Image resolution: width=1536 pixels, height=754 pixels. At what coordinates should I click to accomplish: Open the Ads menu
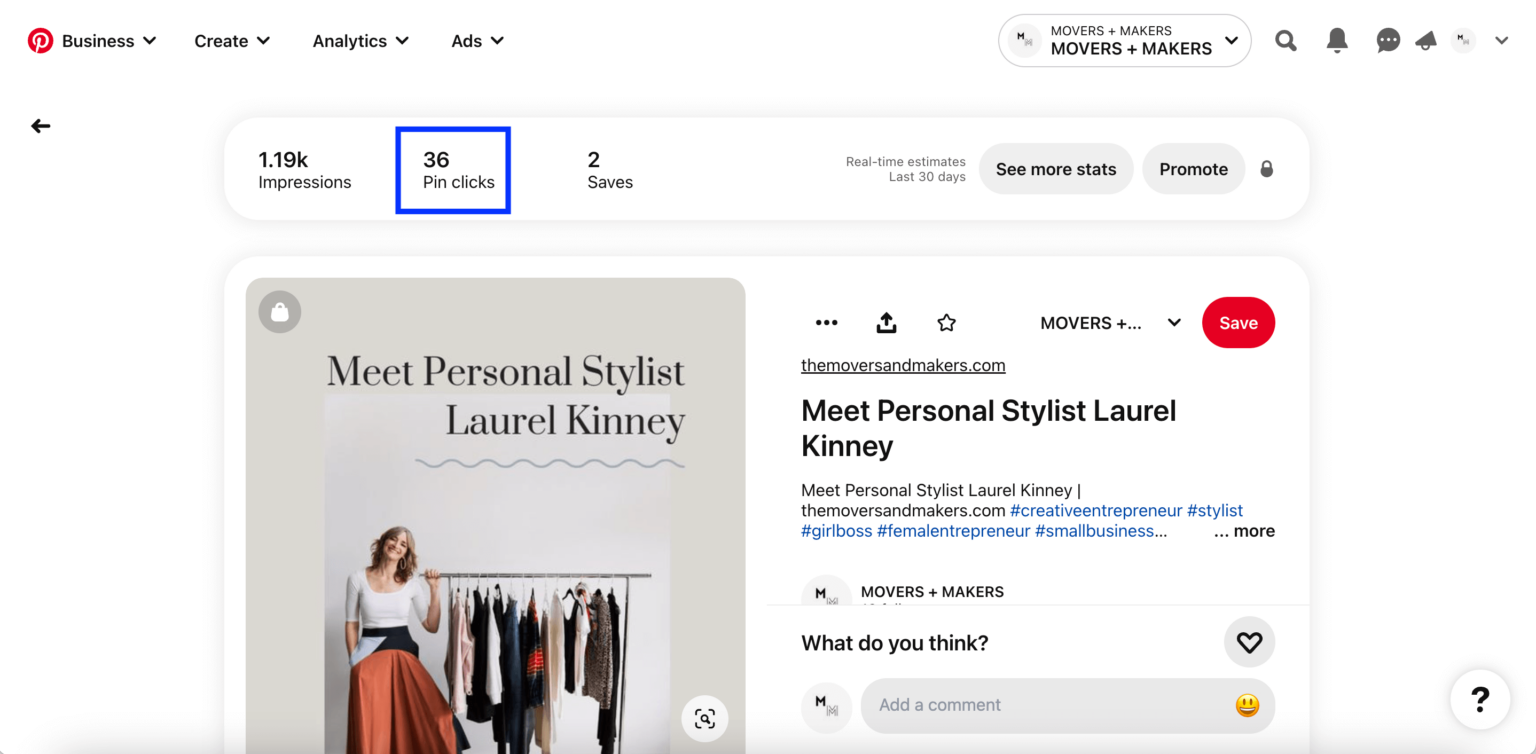click(477, 41)
